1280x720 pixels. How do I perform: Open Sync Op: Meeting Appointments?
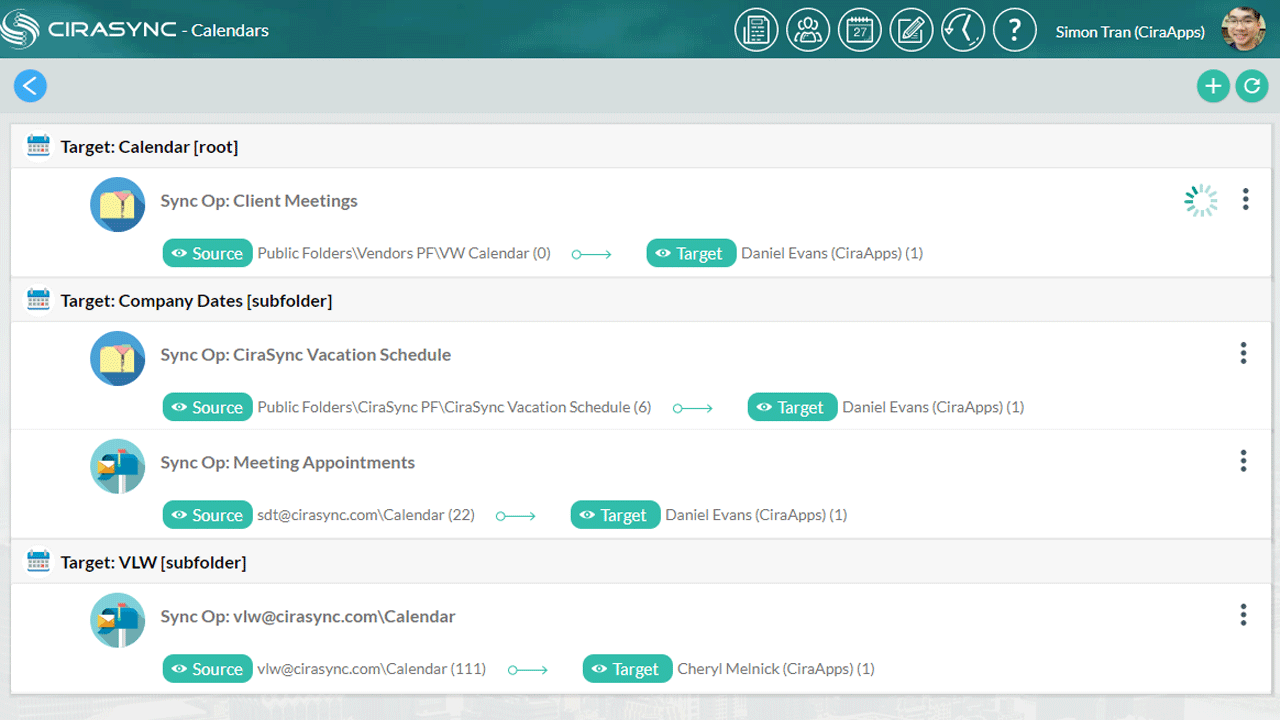pyautogui.click(x=288, y=463)
